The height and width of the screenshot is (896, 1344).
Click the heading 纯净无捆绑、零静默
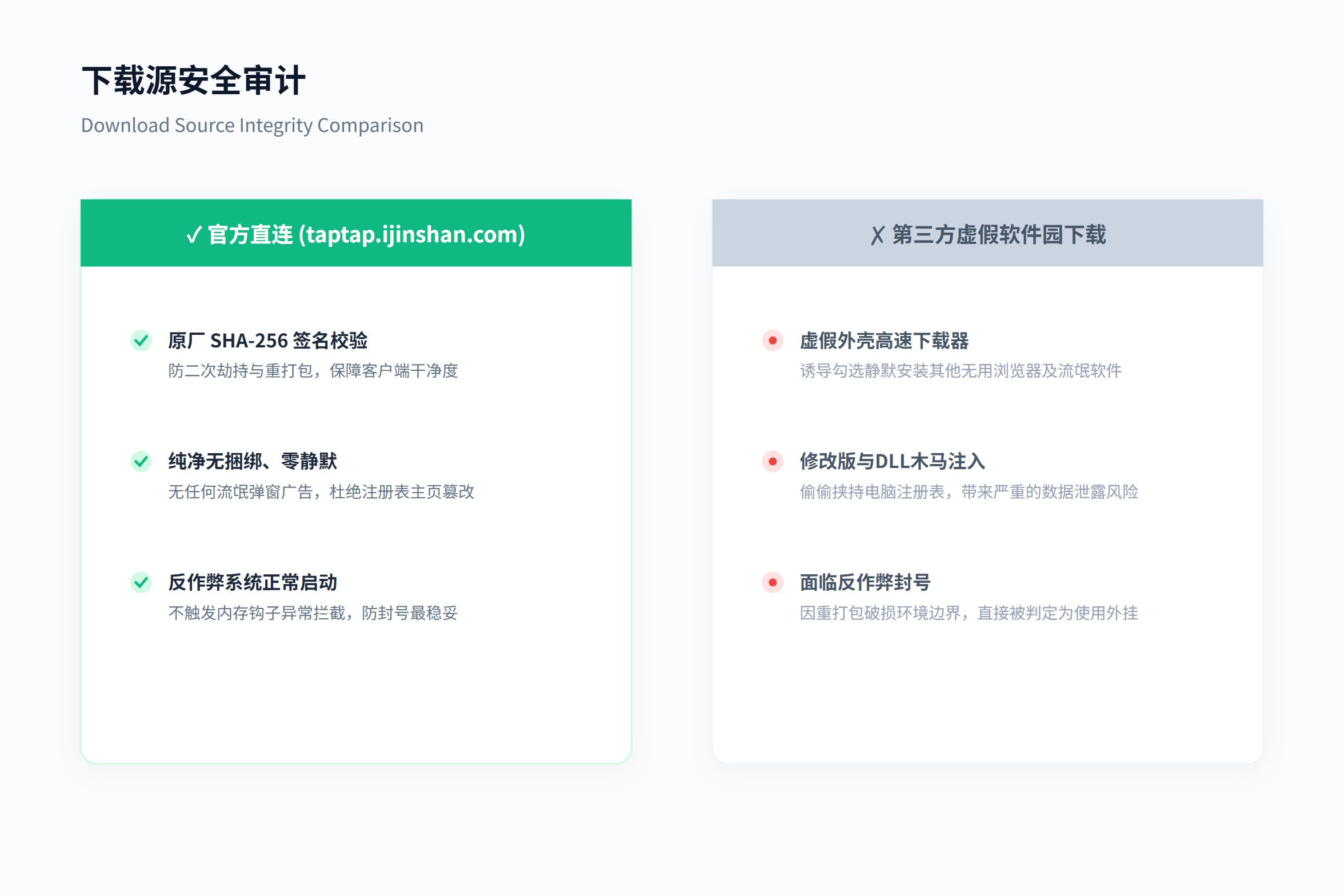253,461
